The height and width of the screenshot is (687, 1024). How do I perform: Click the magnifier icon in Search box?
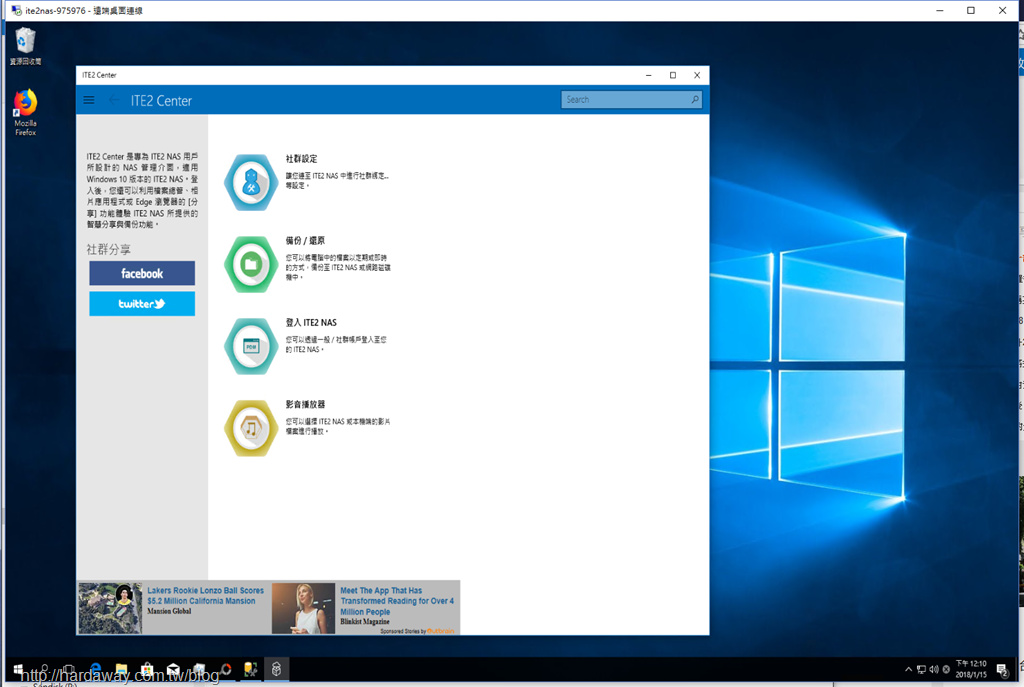[x=695, y=99]
